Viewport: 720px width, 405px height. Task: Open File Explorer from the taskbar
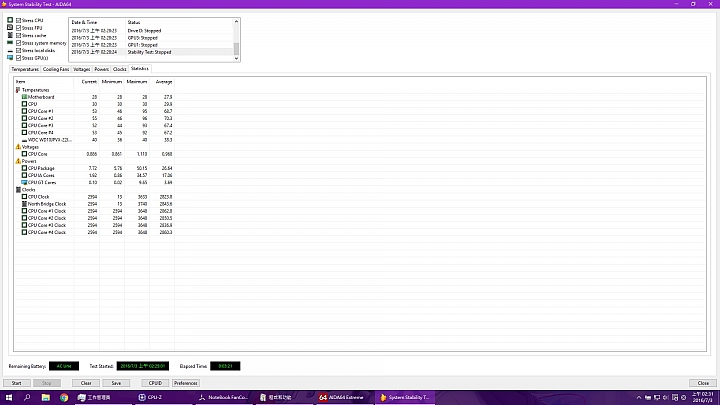point(45,398)
